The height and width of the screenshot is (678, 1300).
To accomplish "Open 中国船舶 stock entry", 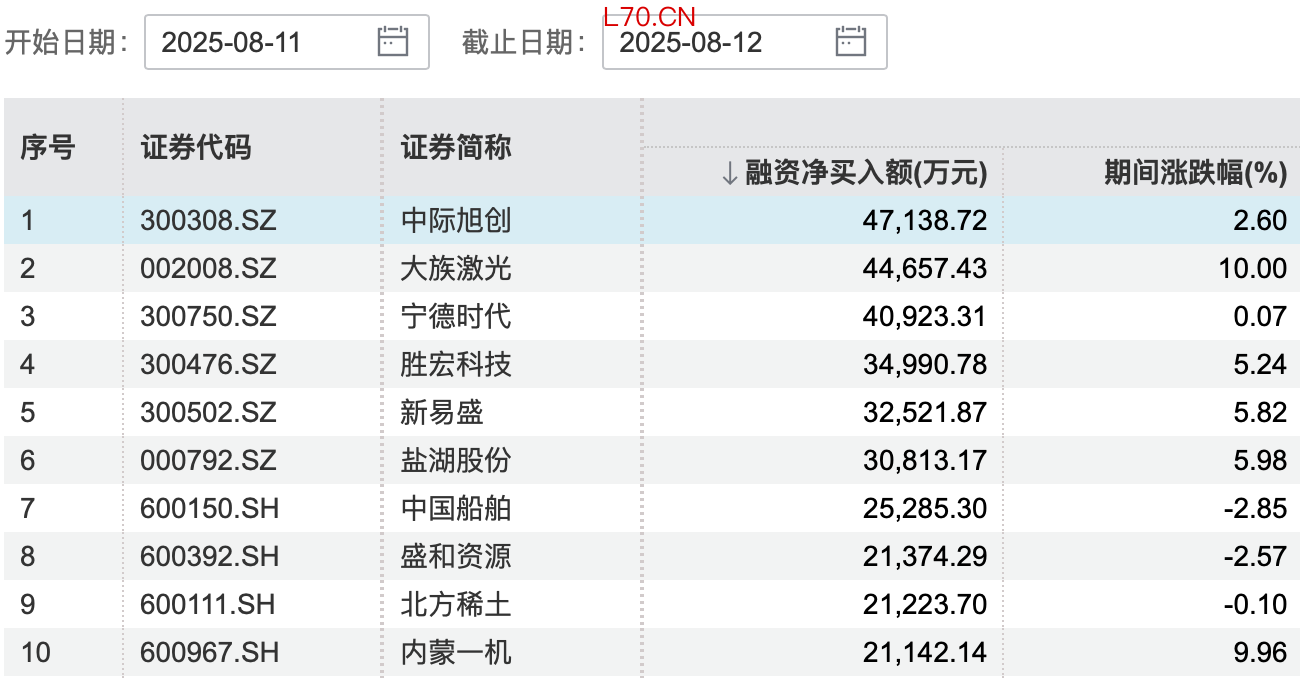I will click(456, 508).
